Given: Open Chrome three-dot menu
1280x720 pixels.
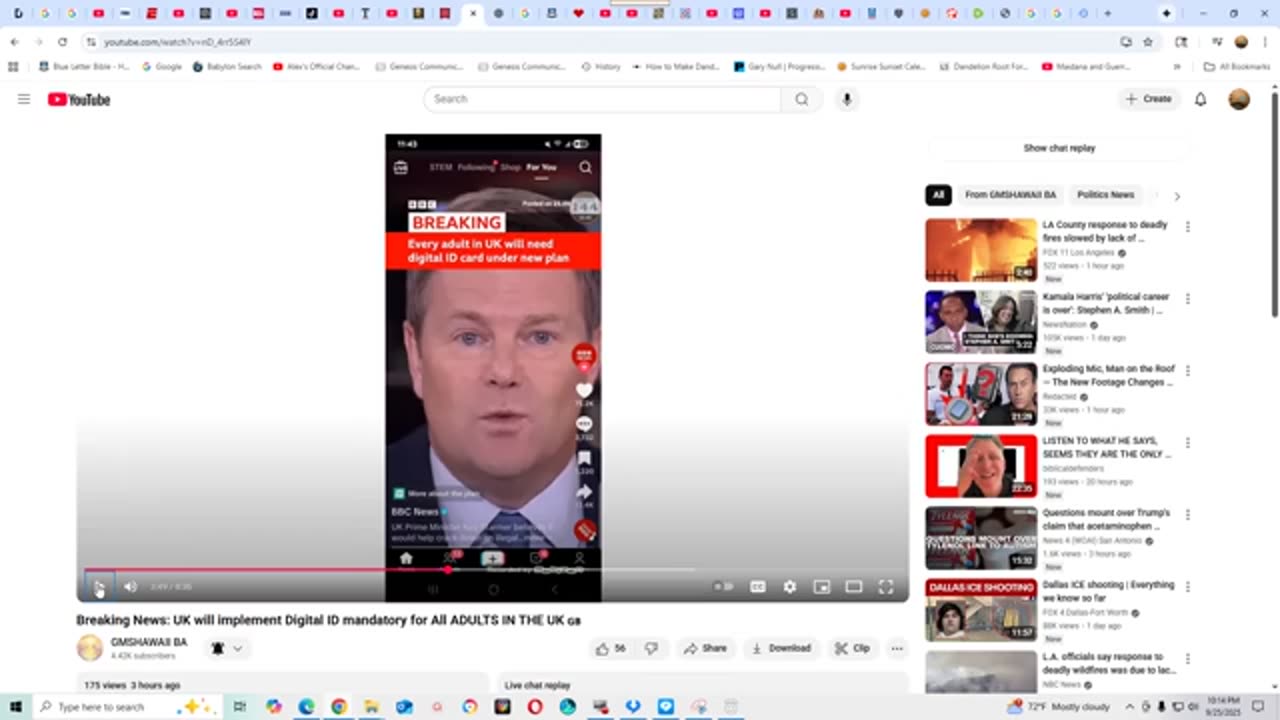Looking at the screenshot, I should tap(1265, 42).
